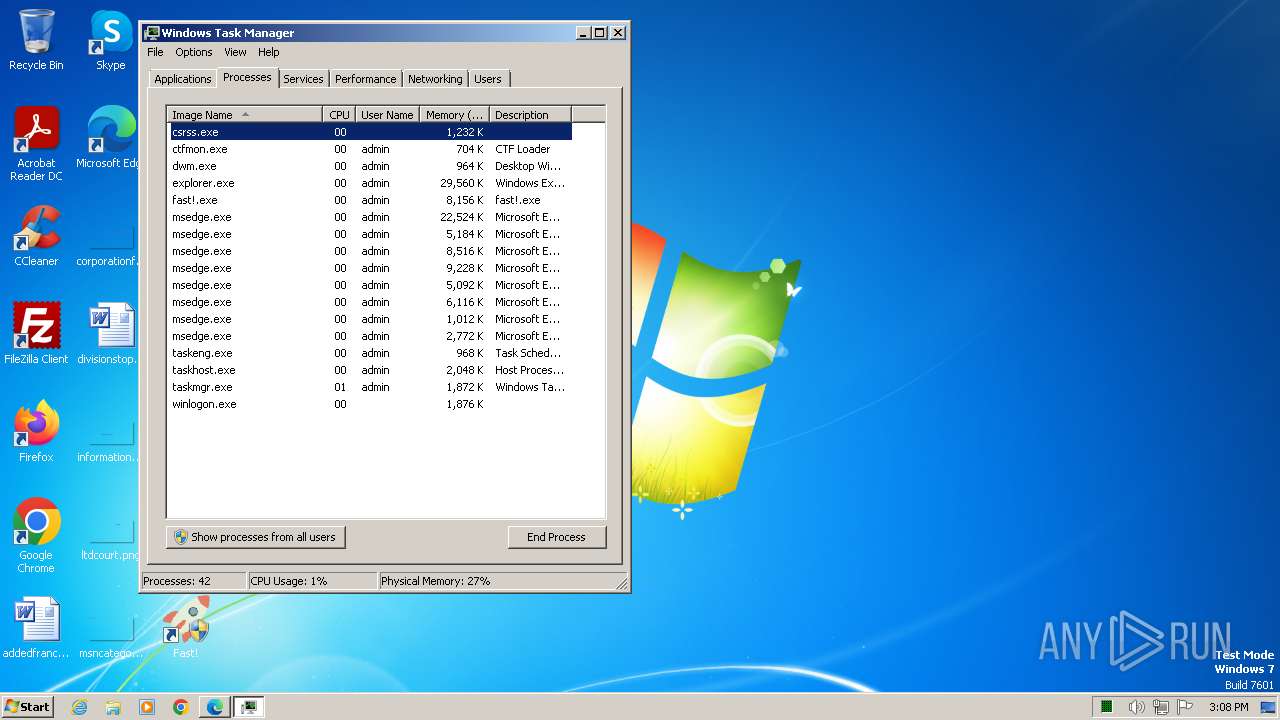The width and height of the screenshot is (1280, 720).
Task: Switch to the Networking tab
Action: tap(435, 79)
